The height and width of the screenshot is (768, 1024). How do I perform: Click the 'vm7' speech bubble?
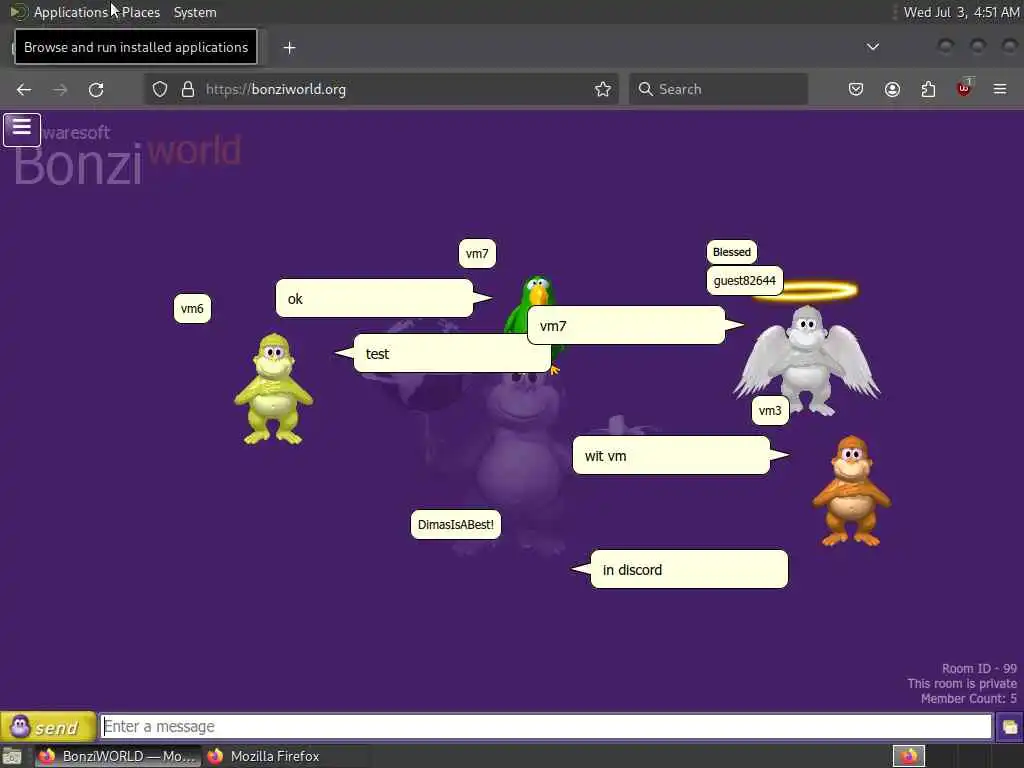coord(626,325)
